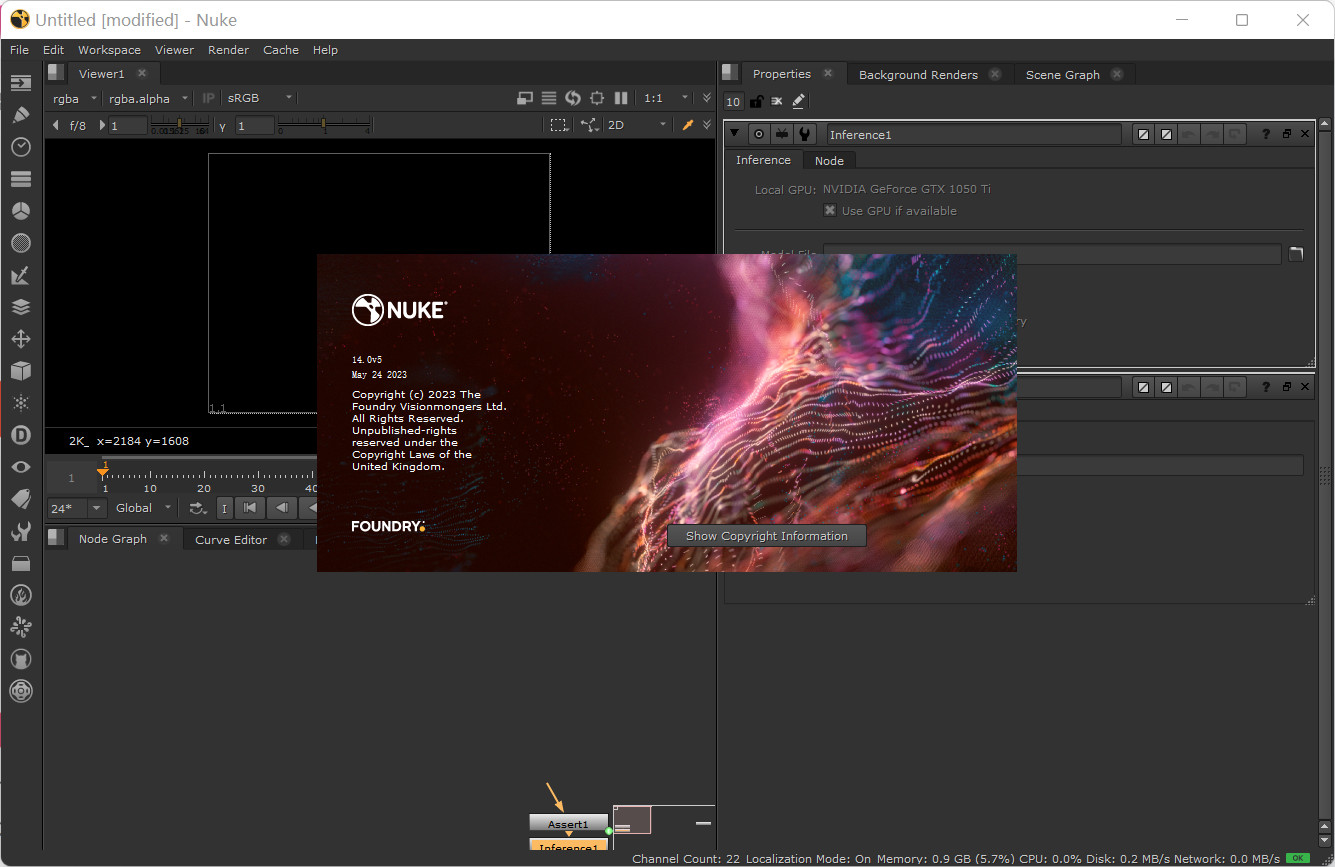
Task: Open the Other nodes menu (box icon)
Action: click(20, 563)
